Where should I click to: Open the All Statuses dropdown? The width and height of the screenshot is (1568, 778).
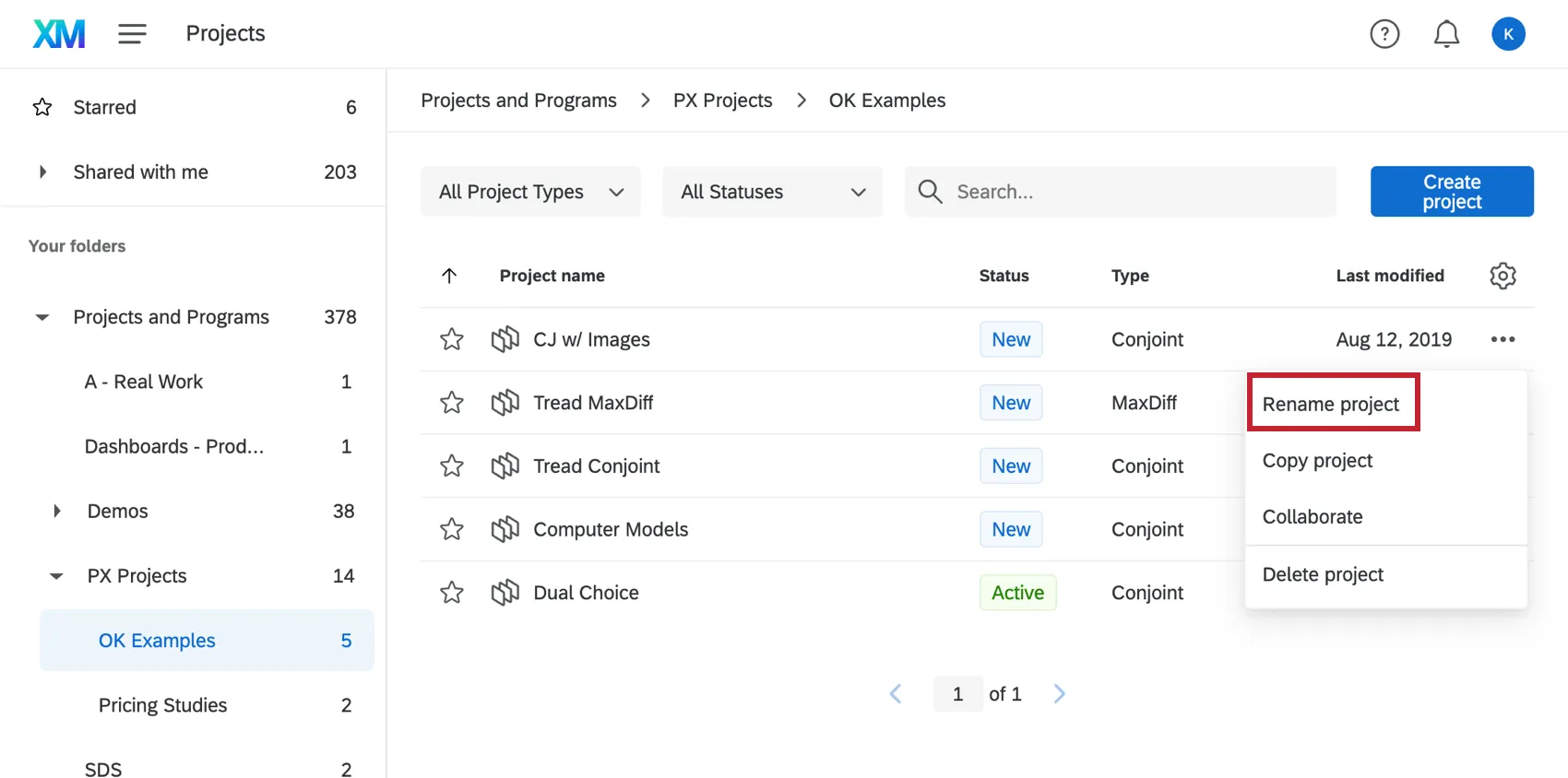tap(772, 192)
